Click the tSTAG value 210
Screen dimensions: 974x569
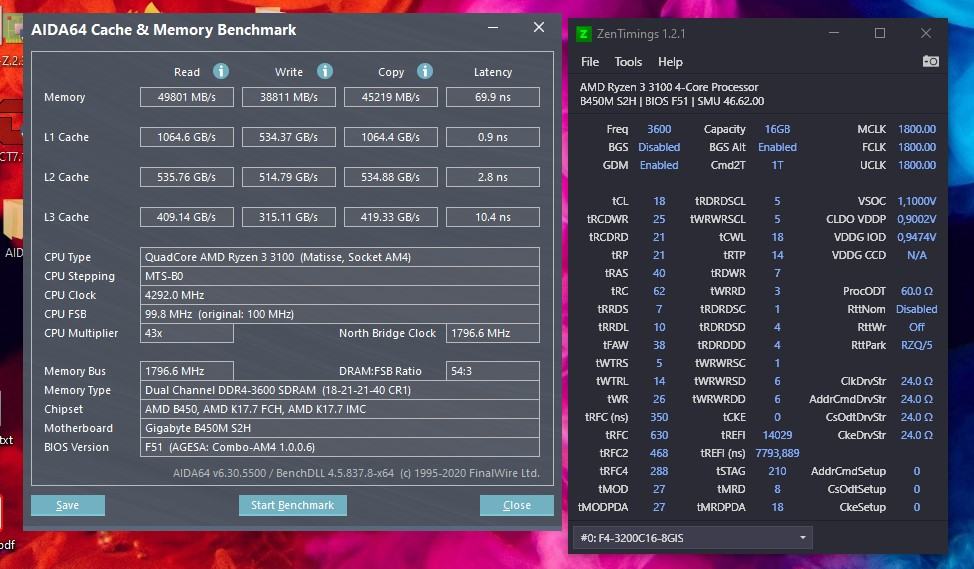tap(777, 471)
